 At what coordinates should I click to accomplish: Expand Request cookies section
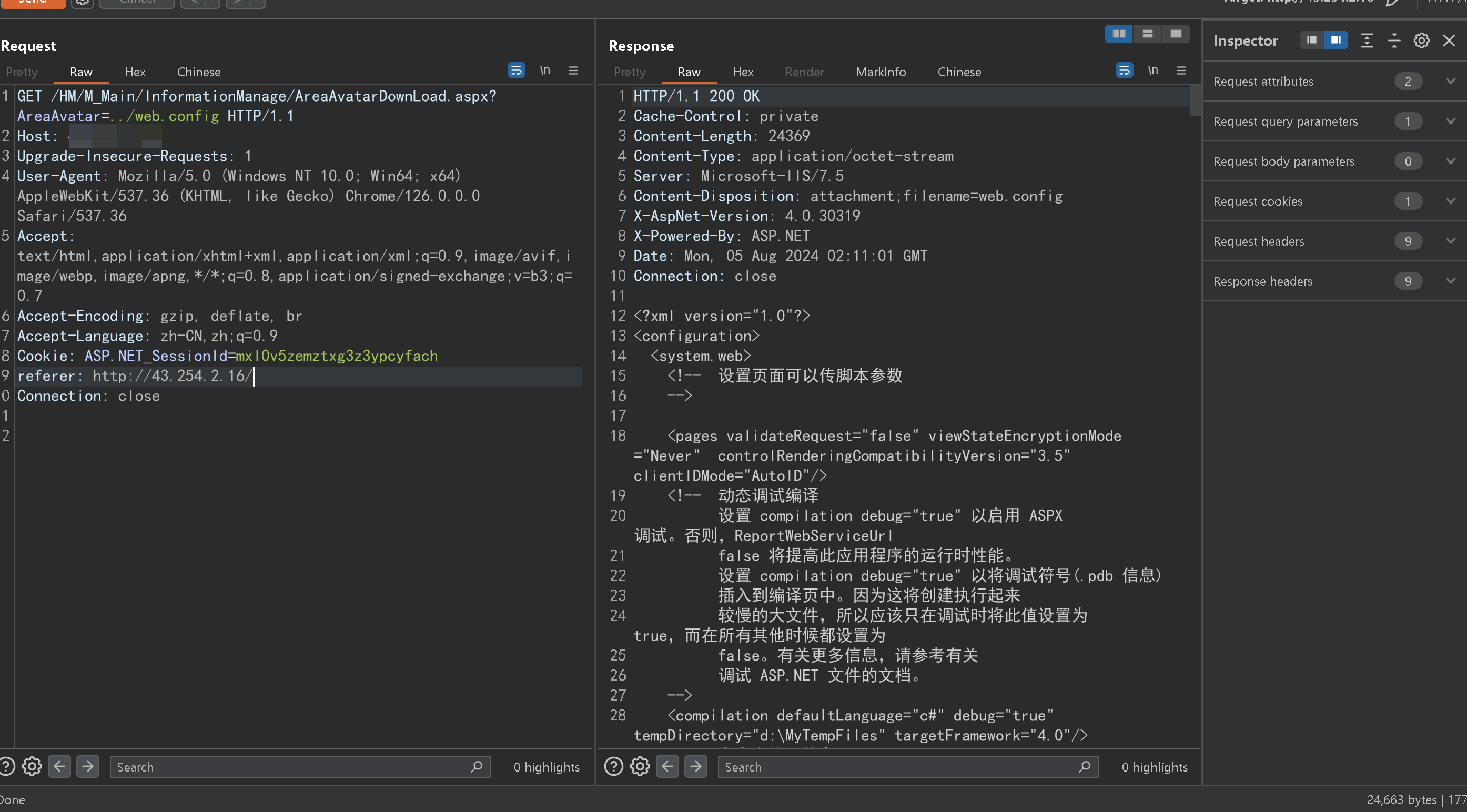point(1450,201)
